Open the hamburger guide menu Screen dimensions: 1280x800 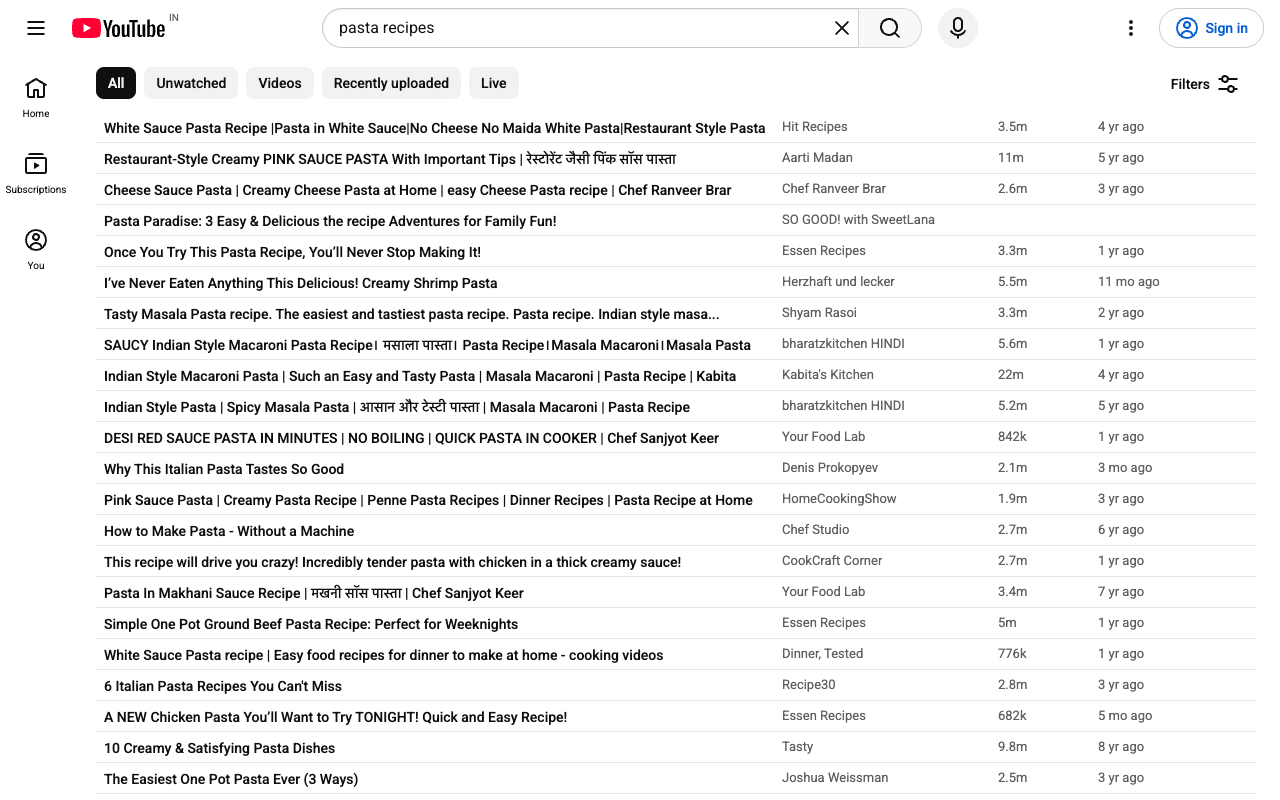36,28
